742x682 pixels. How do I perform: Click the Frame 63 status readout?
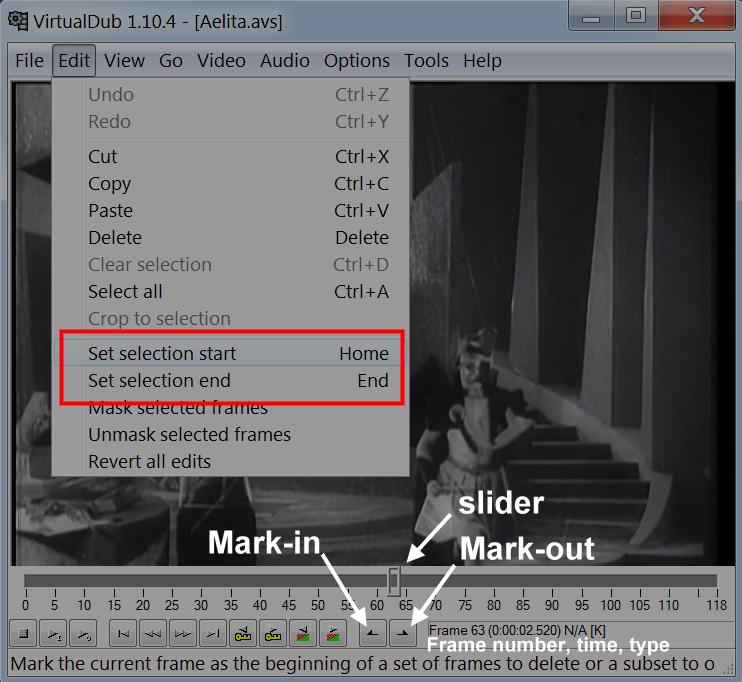517,630
